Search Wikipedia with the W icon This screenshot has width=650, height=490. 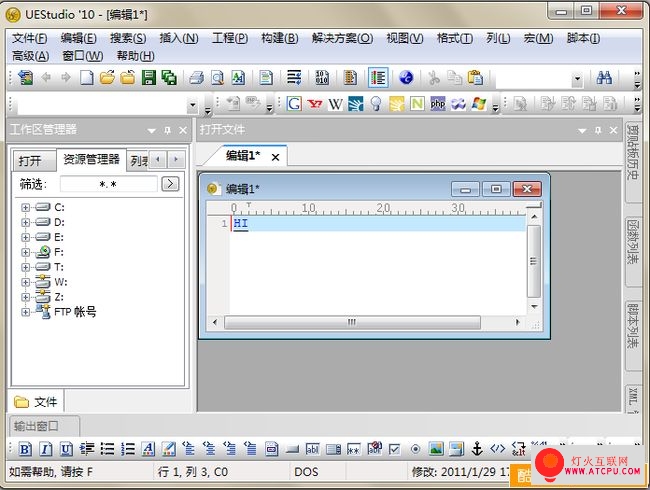[x=335, y=103]
